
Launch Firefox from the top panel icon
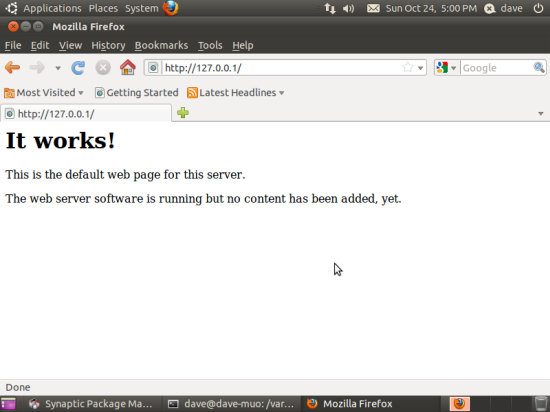(170, 8)
